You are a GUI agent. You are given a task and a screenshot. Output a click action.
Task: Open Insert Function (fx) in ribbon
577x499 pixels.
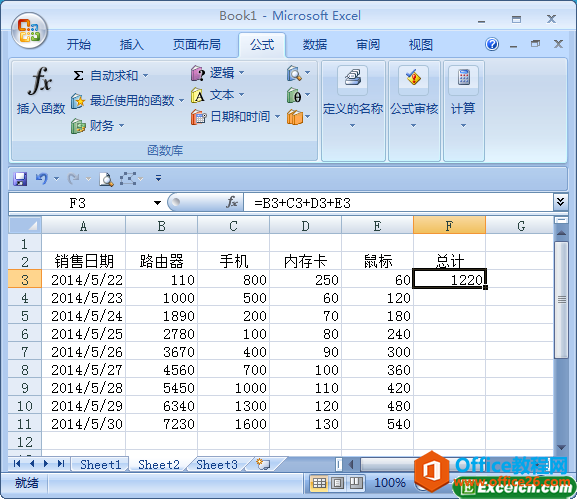coord(40,90)
